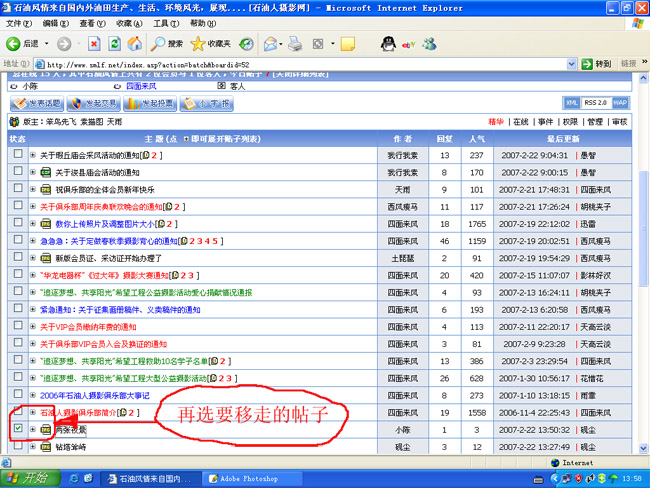Expand post list of 关于服丘庙会采风活动的通知
Screen dimensions: 650x488
[33, 155]
